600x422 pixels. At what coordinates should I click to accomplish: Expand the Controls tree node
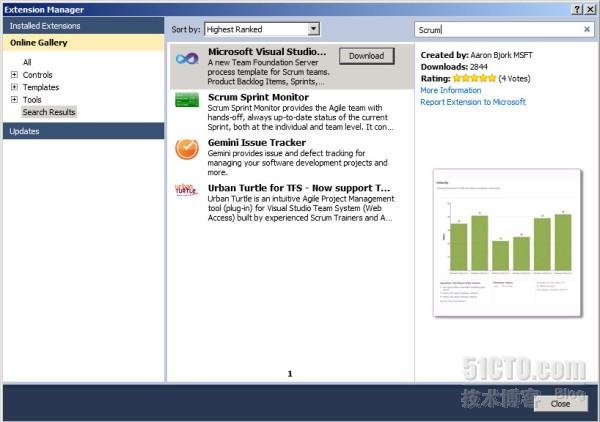tap(15, 75)
